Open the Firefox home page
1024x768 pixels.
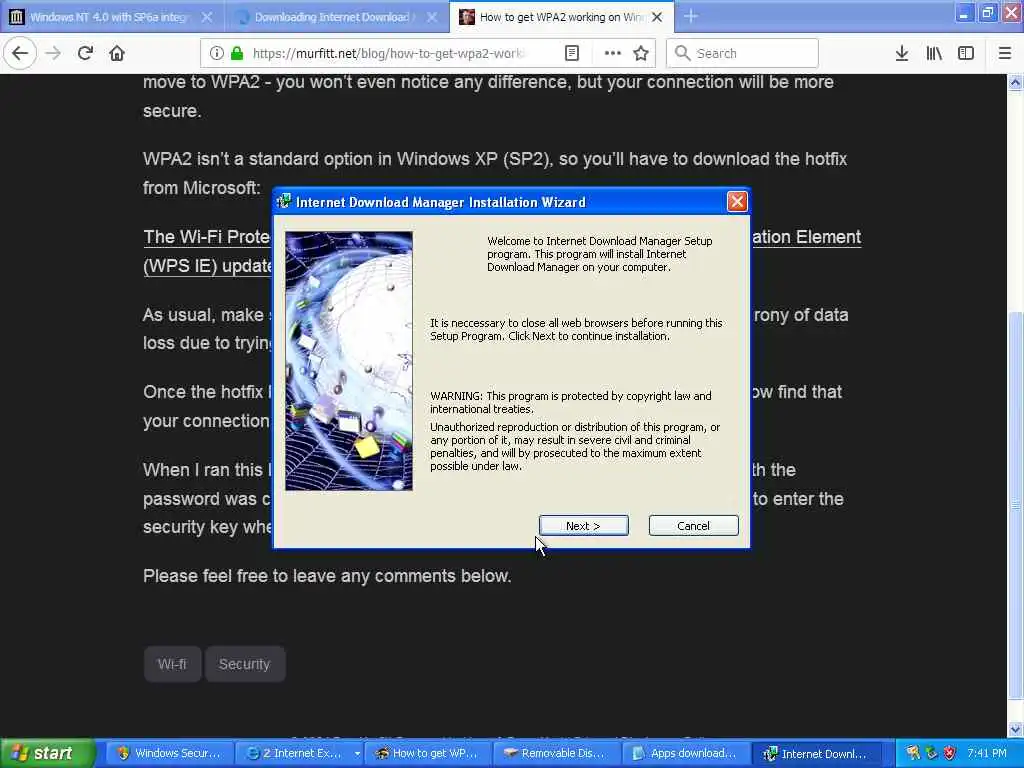117,54
